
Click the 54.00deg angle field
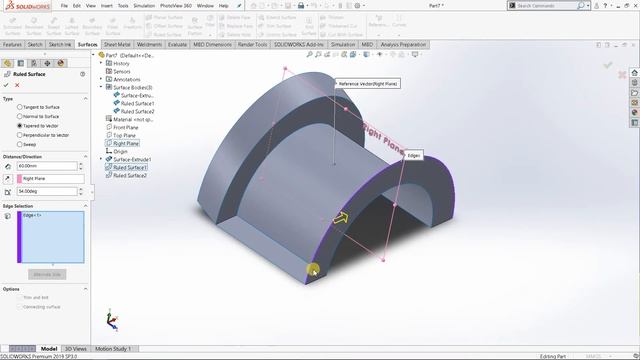click(47, 191)
